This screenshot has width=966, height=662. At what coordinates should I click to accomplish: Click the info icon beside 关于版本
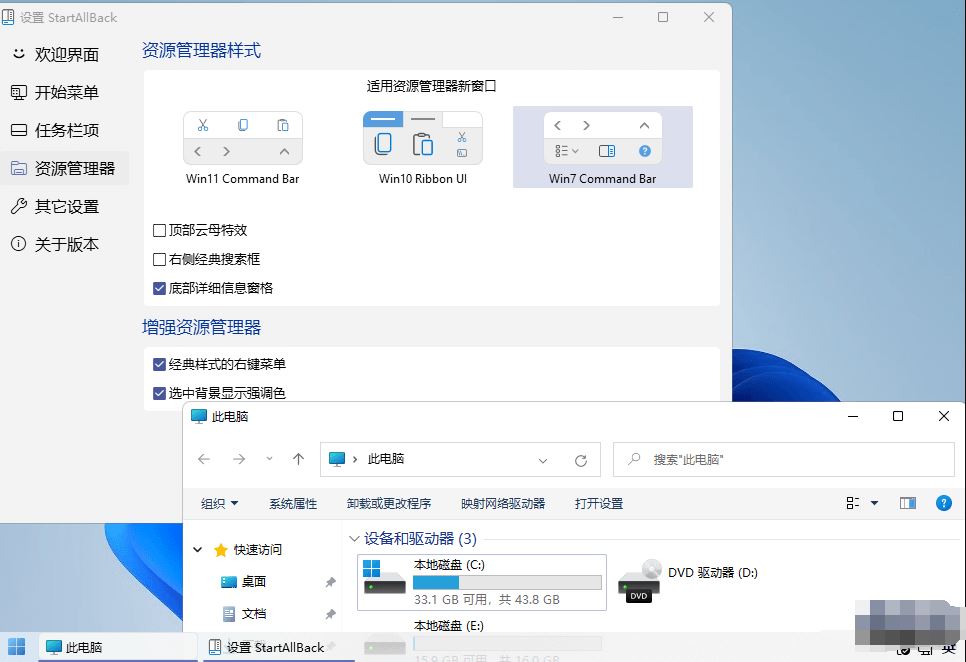[x=19, y=244]
